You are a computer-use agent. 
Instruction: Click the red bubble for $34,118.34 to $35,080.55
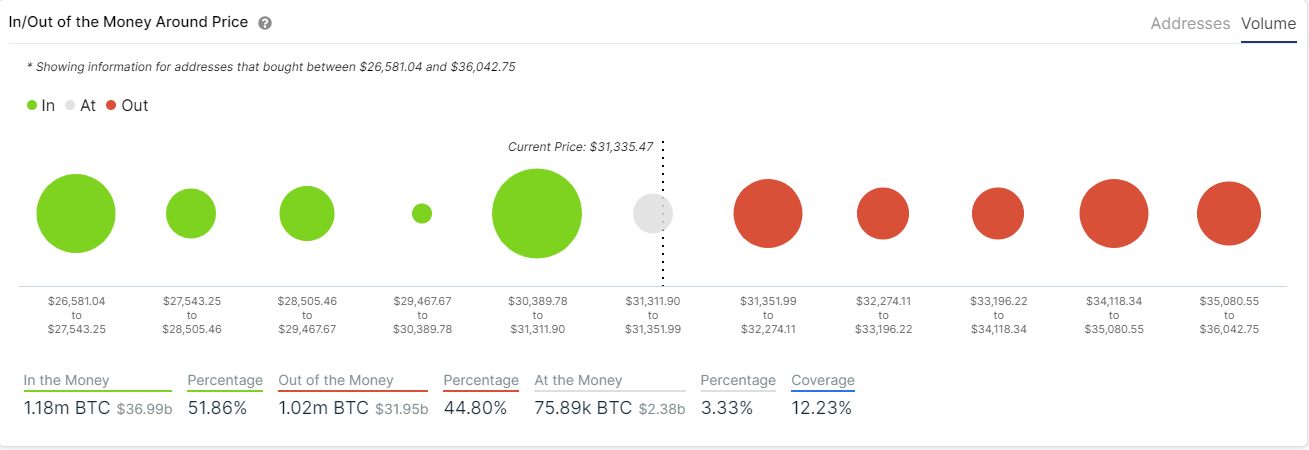coord(1114,213)
